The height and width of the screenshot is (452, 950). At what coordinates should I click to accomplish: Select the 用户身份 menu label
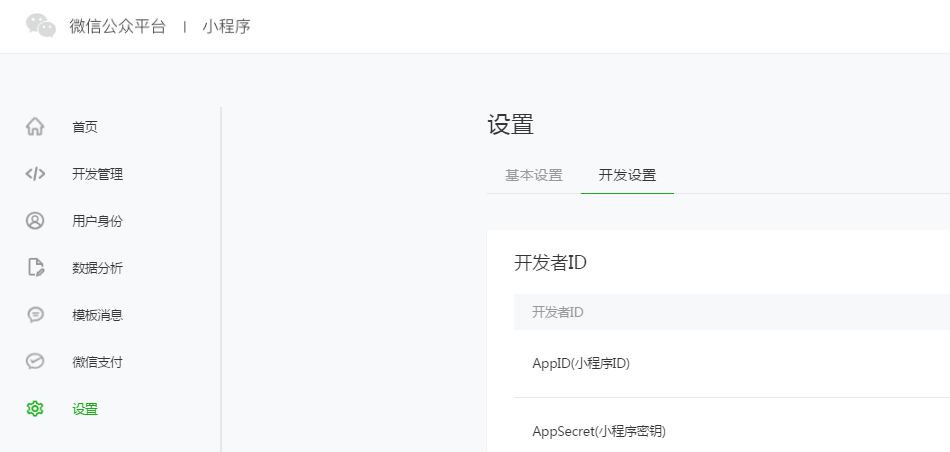tap(97, 221)
